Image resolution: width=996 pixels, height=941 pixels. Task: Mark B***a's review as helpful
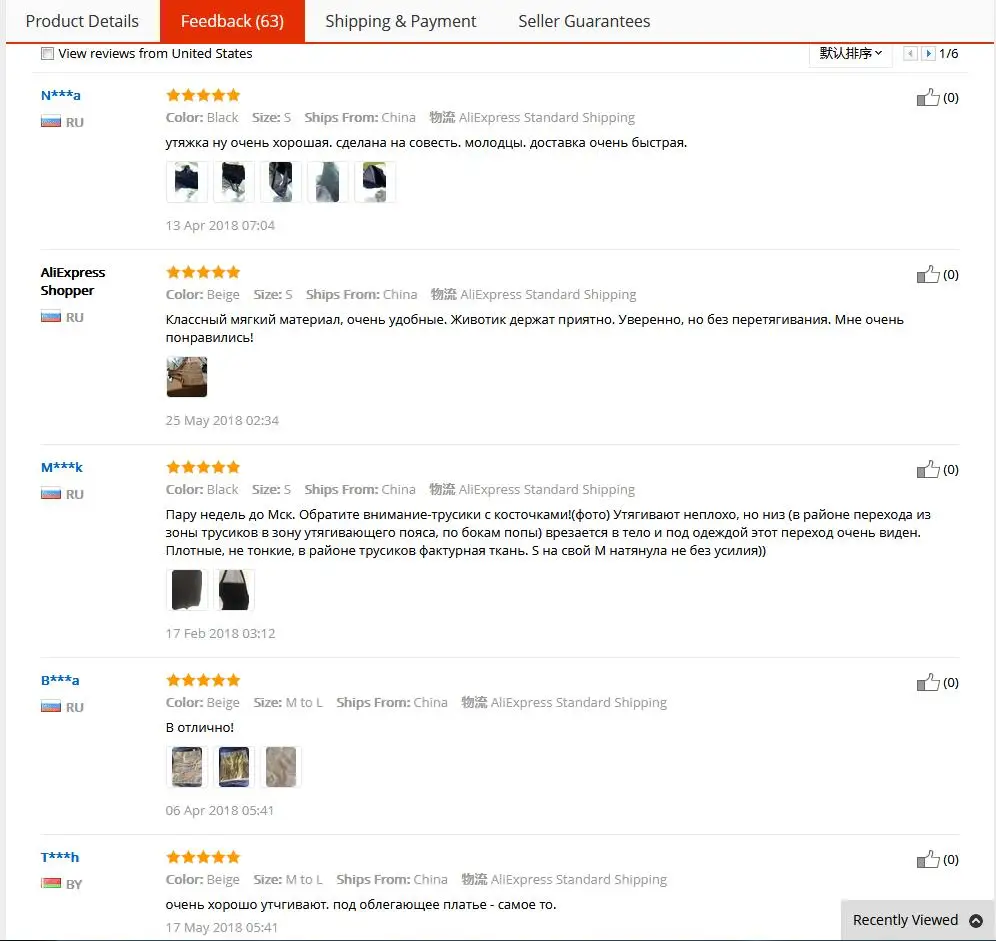(x=928, y=682)
